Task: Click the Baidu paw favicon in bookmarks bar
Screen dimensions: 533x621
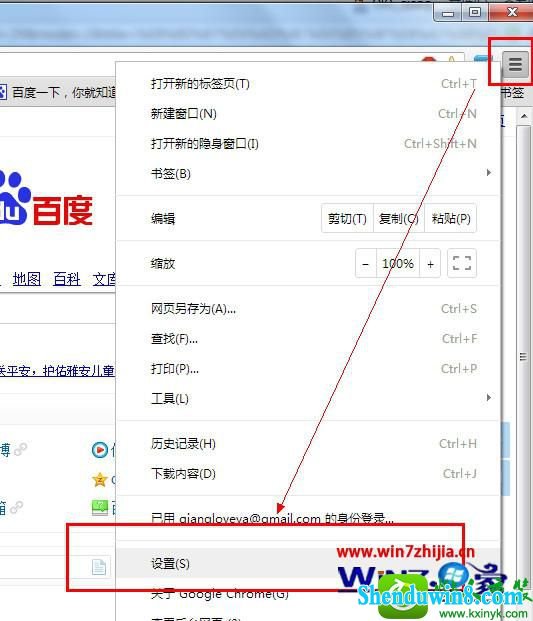Action: [x=3, y=92]
